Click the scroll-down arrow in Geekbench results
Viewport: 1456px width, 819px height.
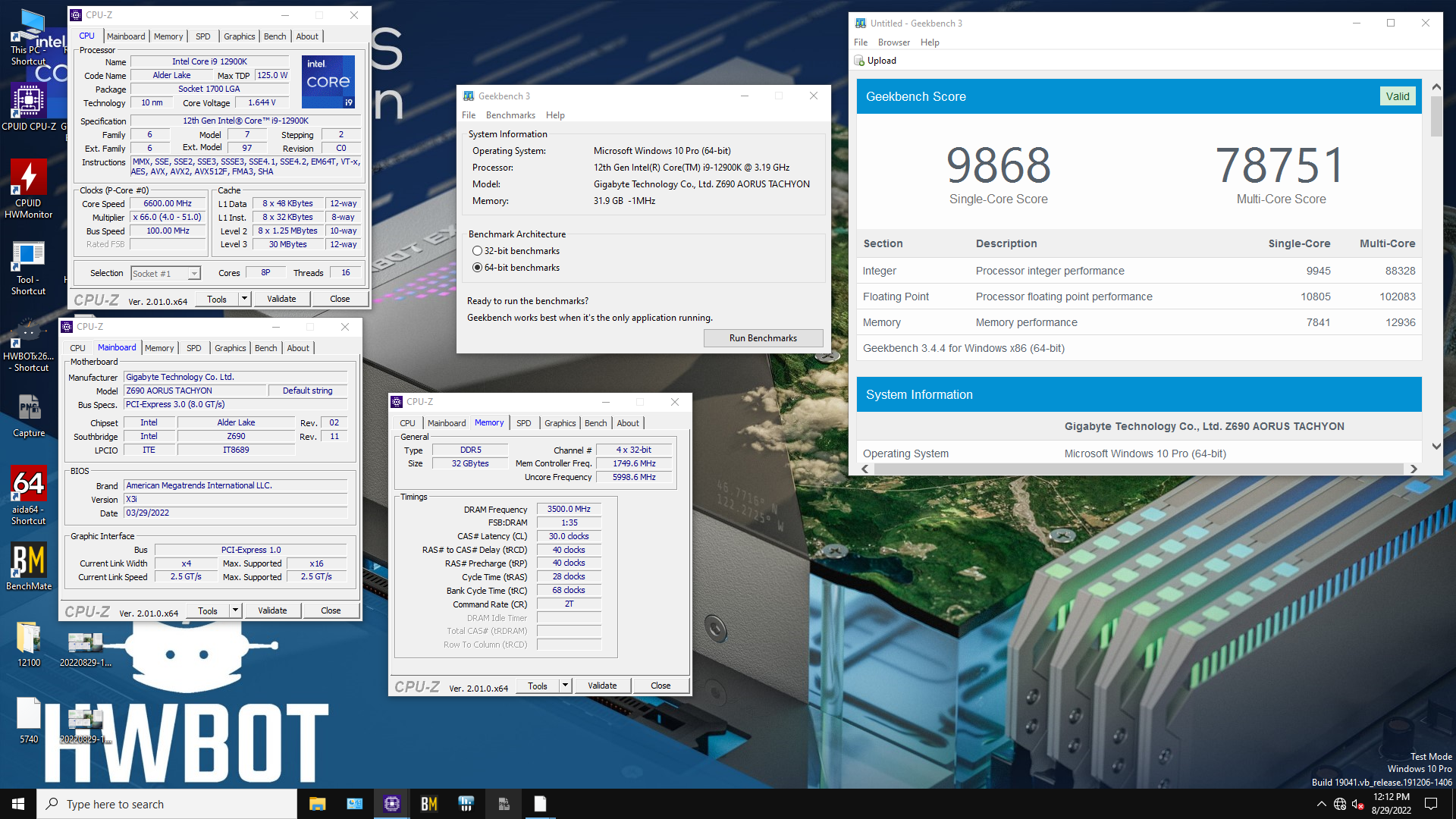point(1436,447)
